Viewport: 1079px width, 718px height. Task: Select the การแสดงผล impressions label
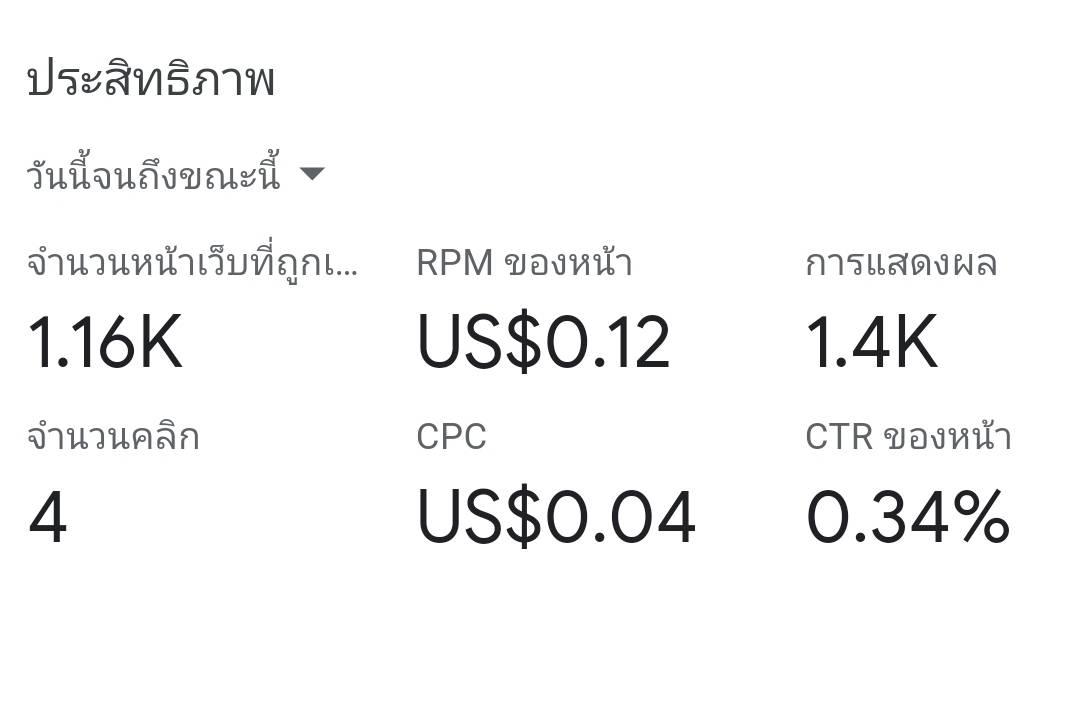901,264
